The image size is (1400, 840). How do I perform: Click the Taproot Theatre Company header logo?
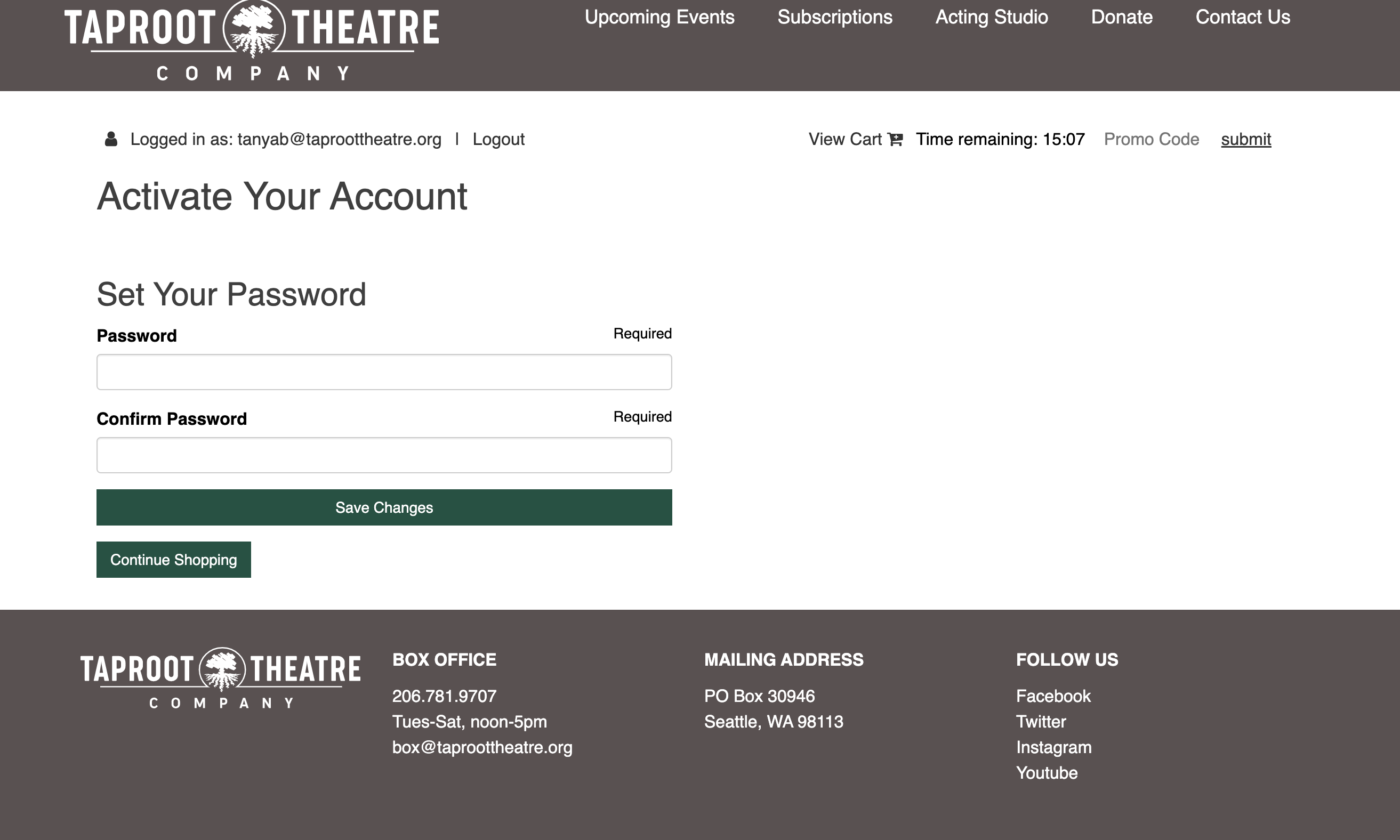(252, 41)
